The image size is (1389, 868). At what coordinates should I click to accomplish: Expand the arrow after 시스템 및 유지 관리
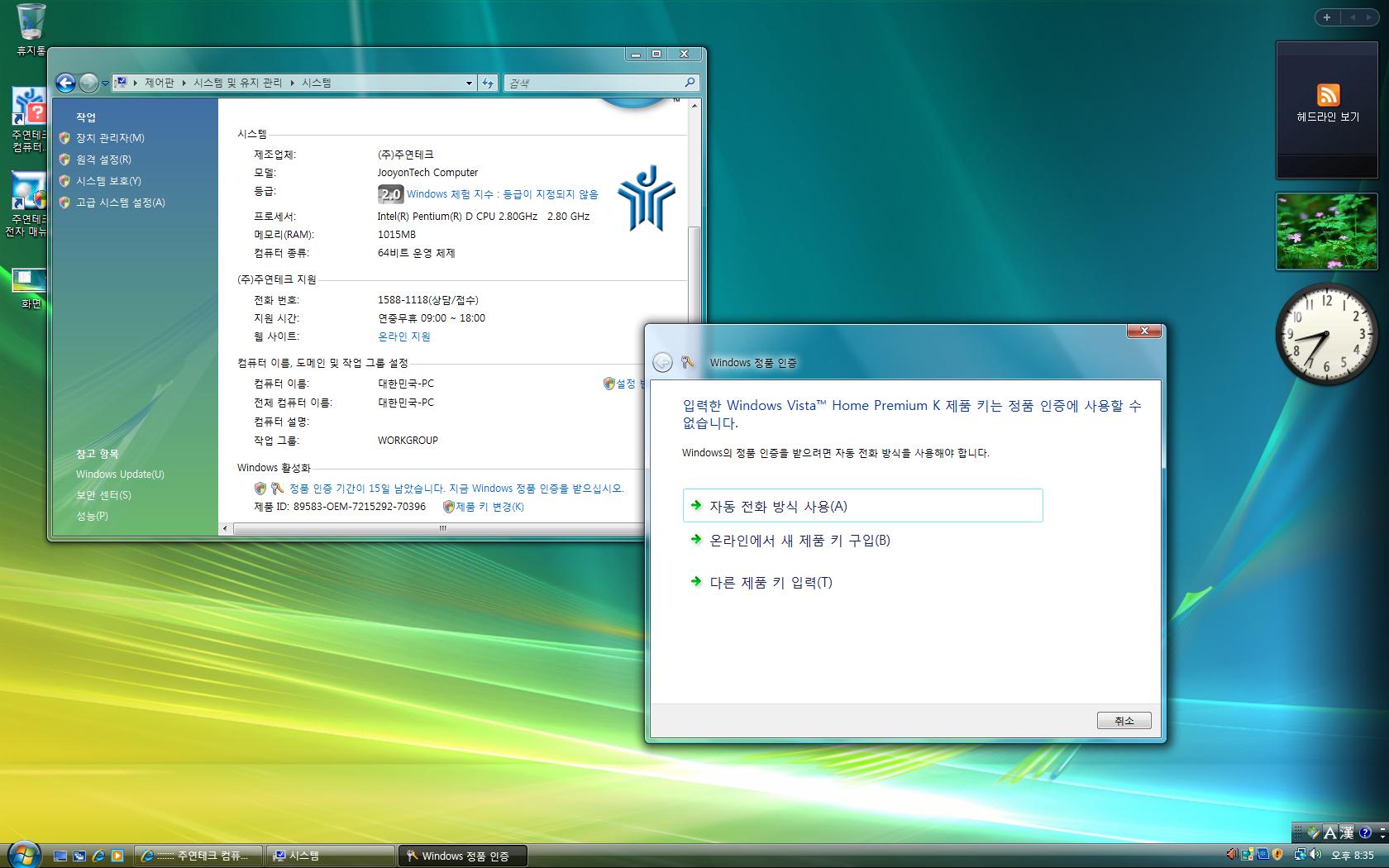click(292, 83)
